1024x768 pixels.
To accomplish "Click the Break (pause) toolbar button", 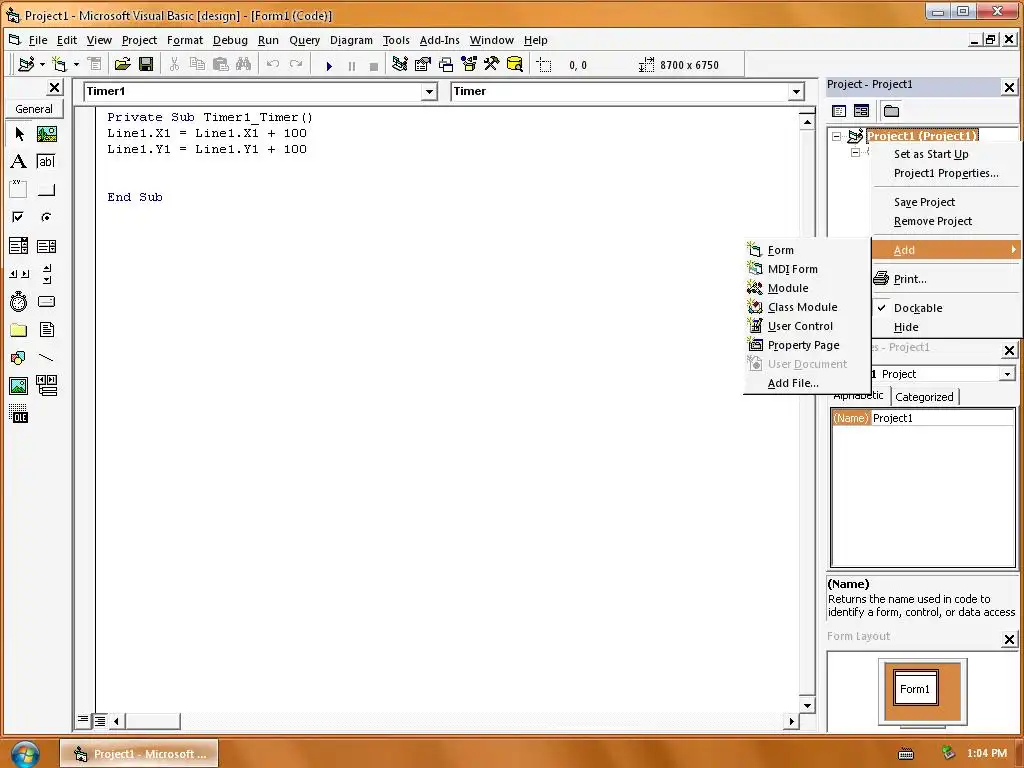I will (x=352, y=65).
